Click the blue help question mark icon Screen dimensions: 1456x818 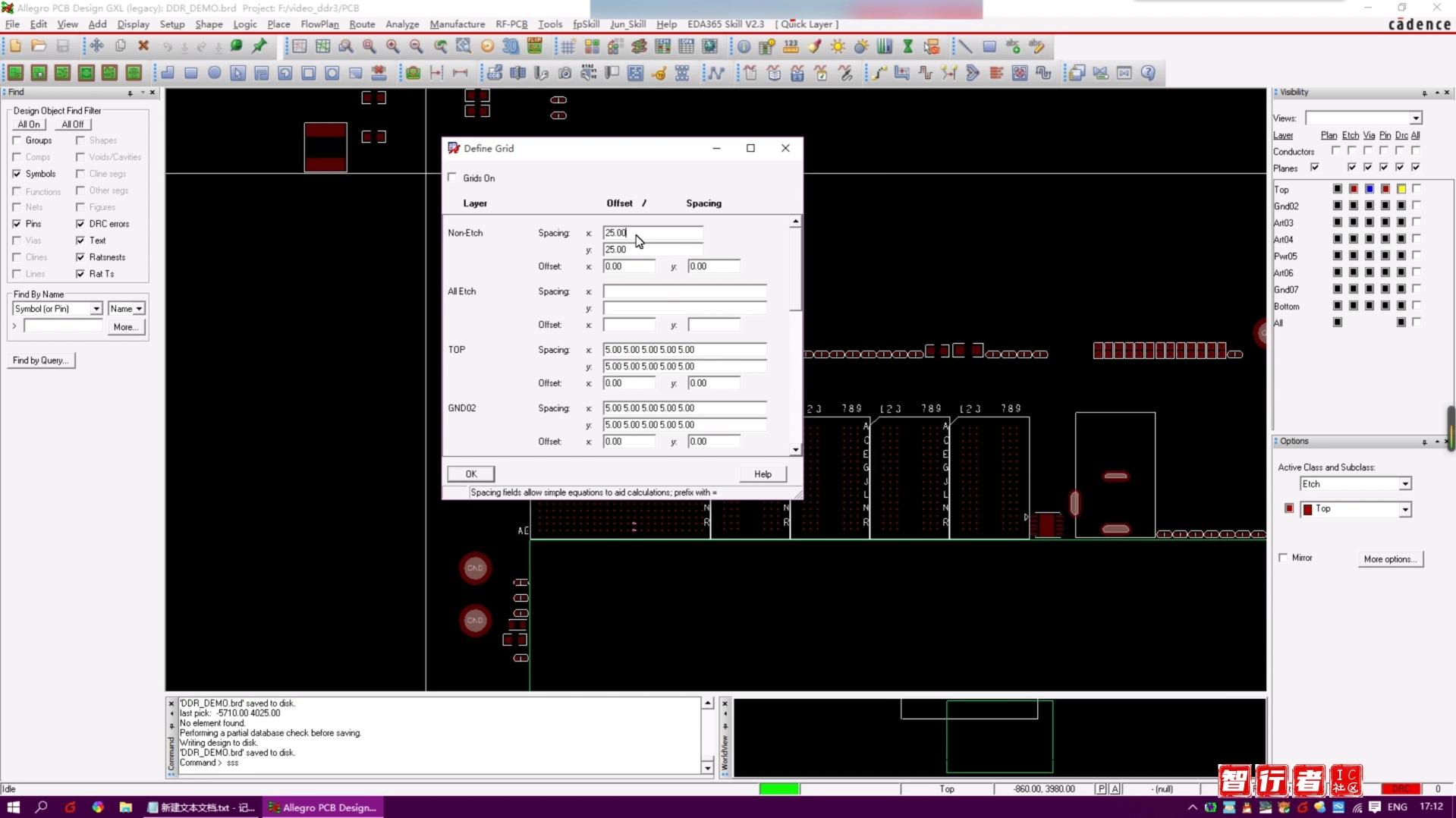(1148, 73)
